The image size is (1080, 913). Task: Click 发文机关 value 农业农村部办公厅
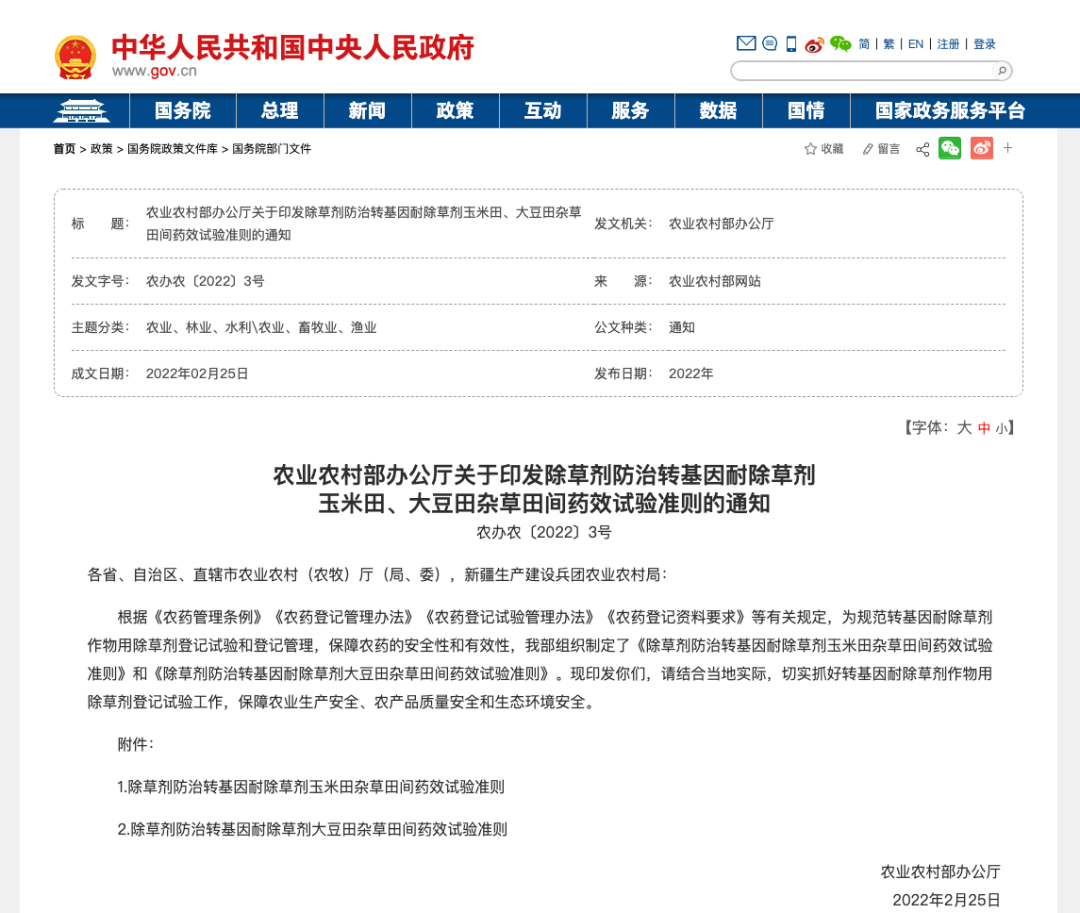pos(721,223)
